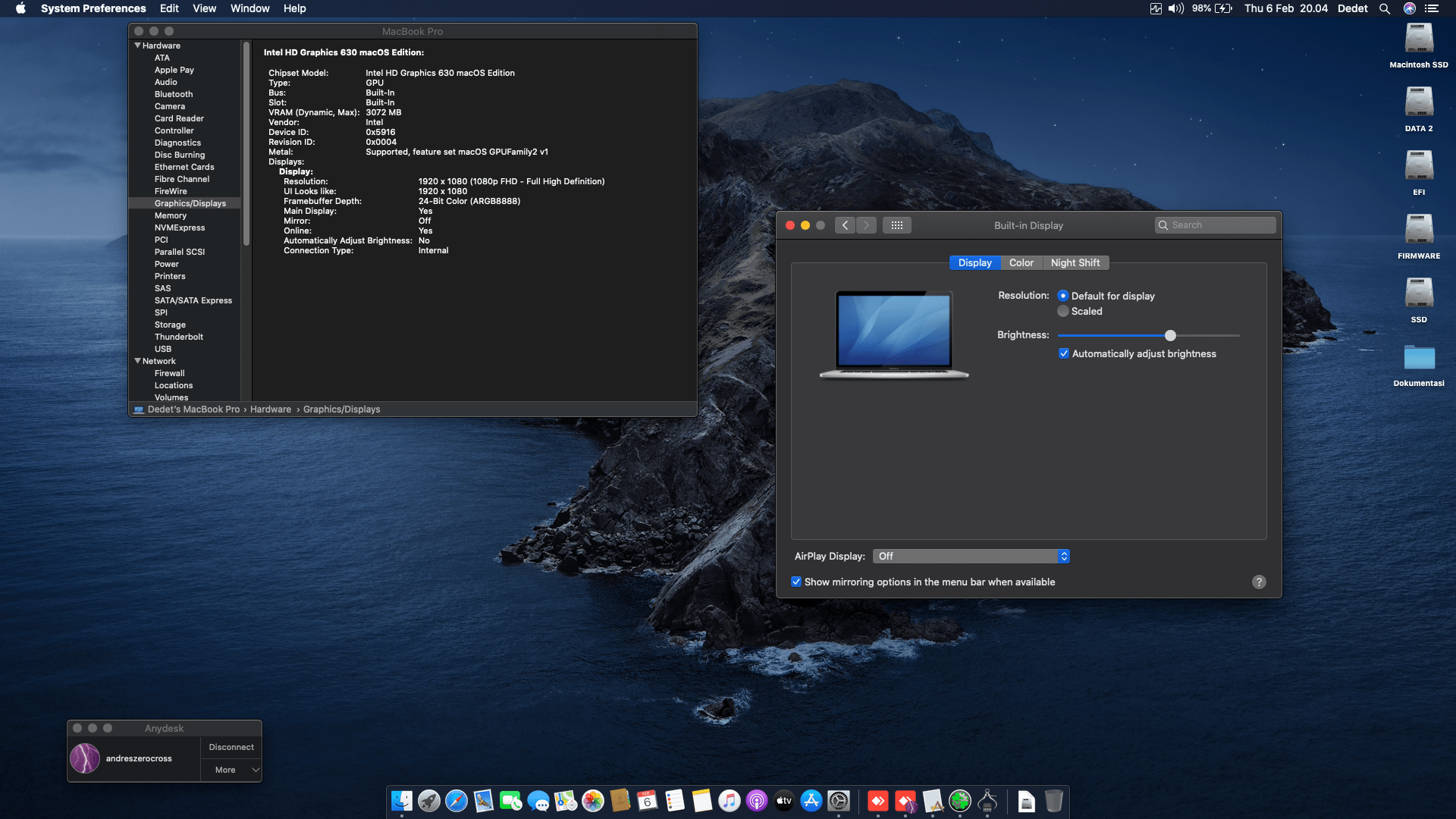Open the Trash in the Dock
1456x819 pixels.
1054,801
